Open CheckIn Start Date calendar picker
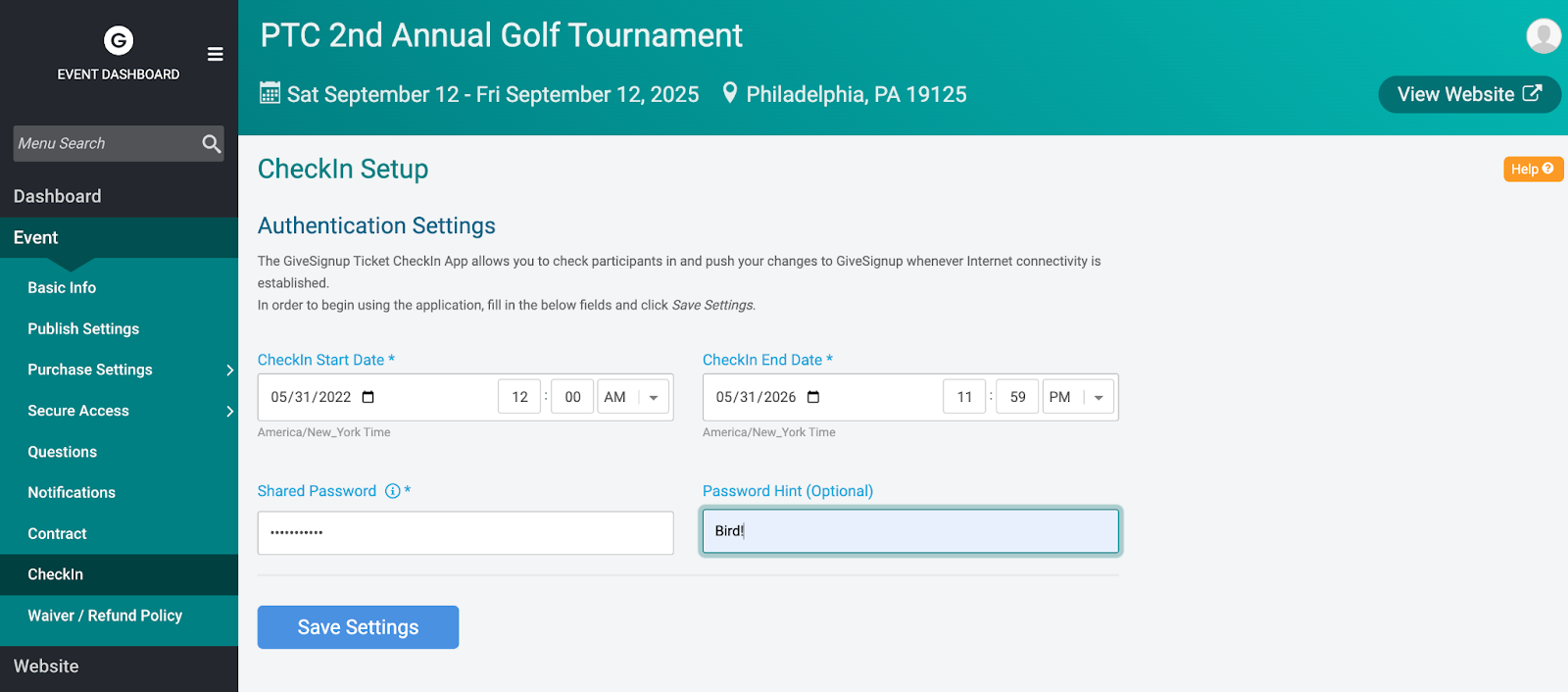The width and height of the screenshot is (1568, 692). [x=368, y=397]
